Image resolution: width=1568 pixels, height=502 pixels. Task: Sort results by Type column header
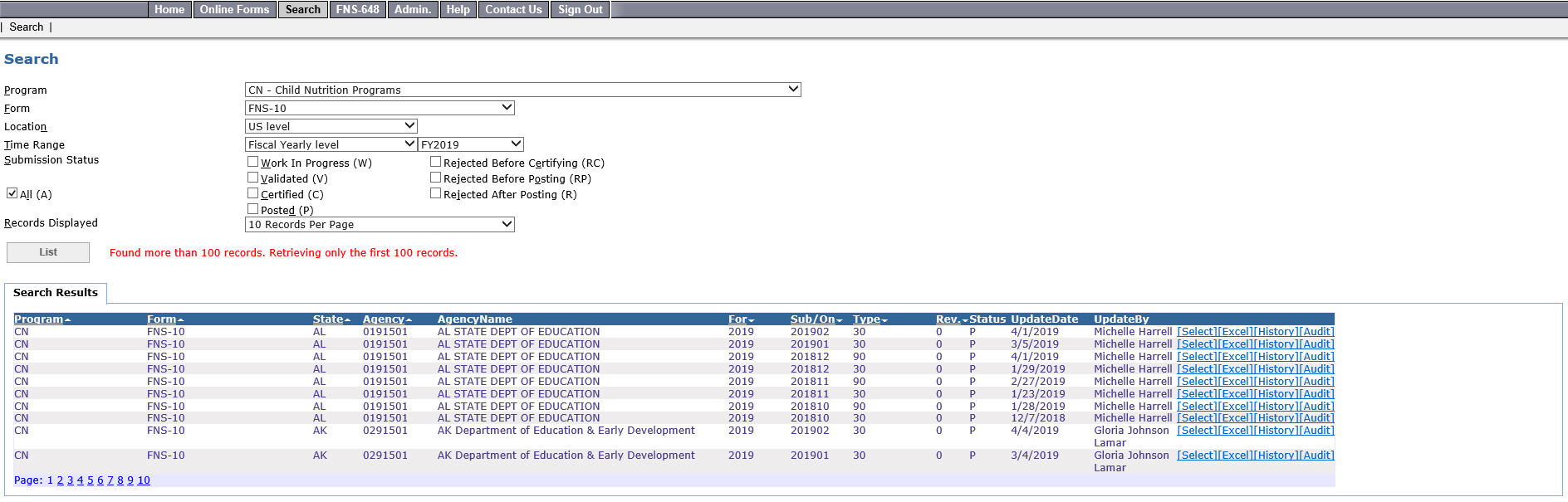pyautogui.click(x=870, y=319)
